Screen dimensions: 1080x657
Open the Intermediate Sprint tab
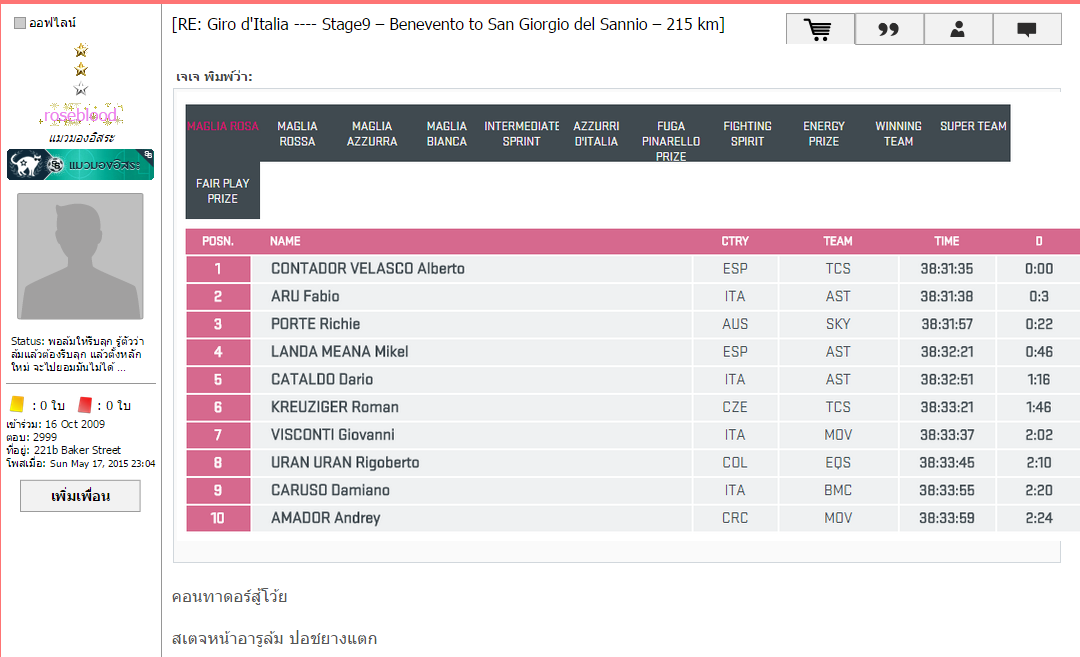coord(521,134)
